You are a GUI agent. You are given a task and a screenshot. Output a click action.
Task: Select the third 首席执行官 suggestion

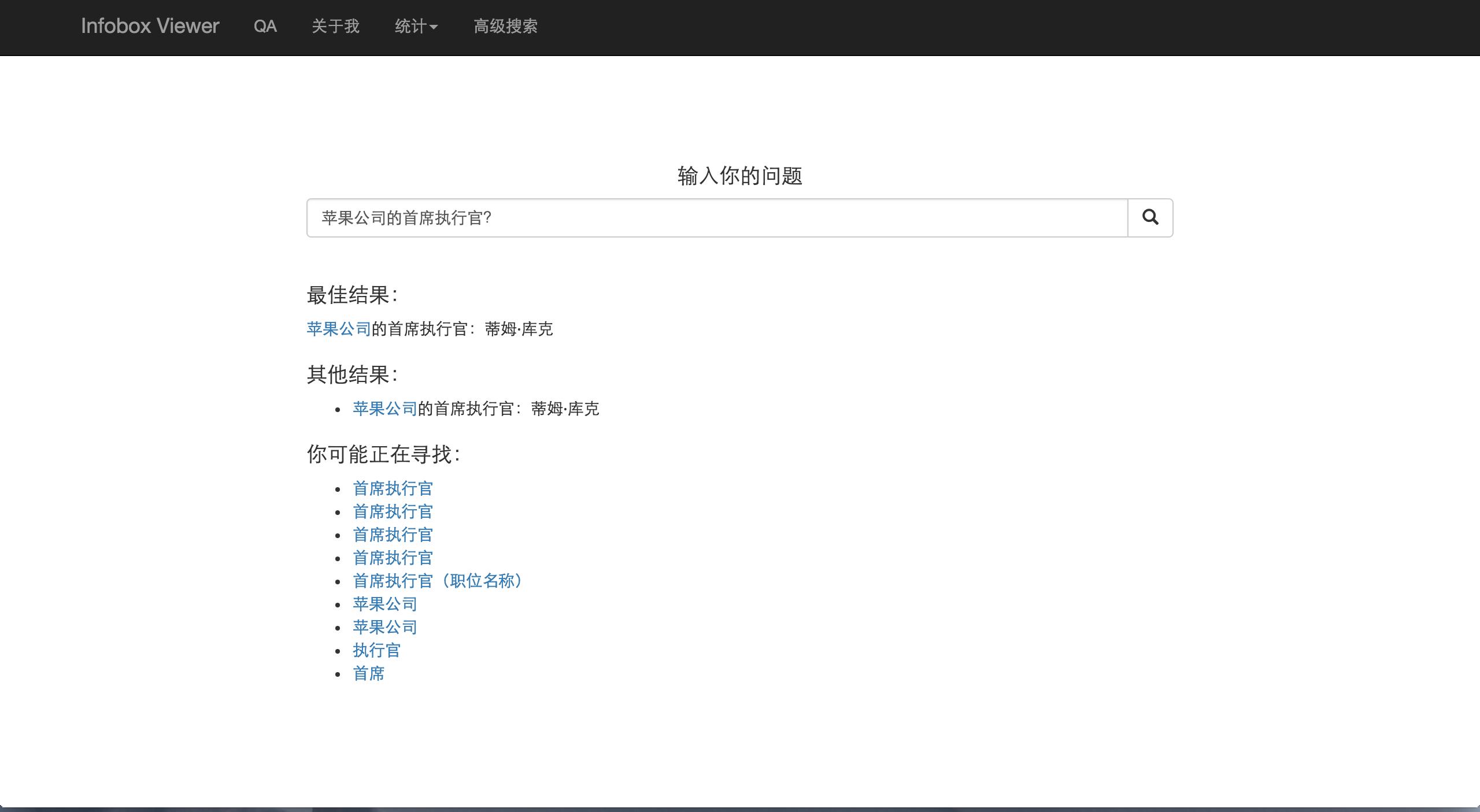point(393,535)
